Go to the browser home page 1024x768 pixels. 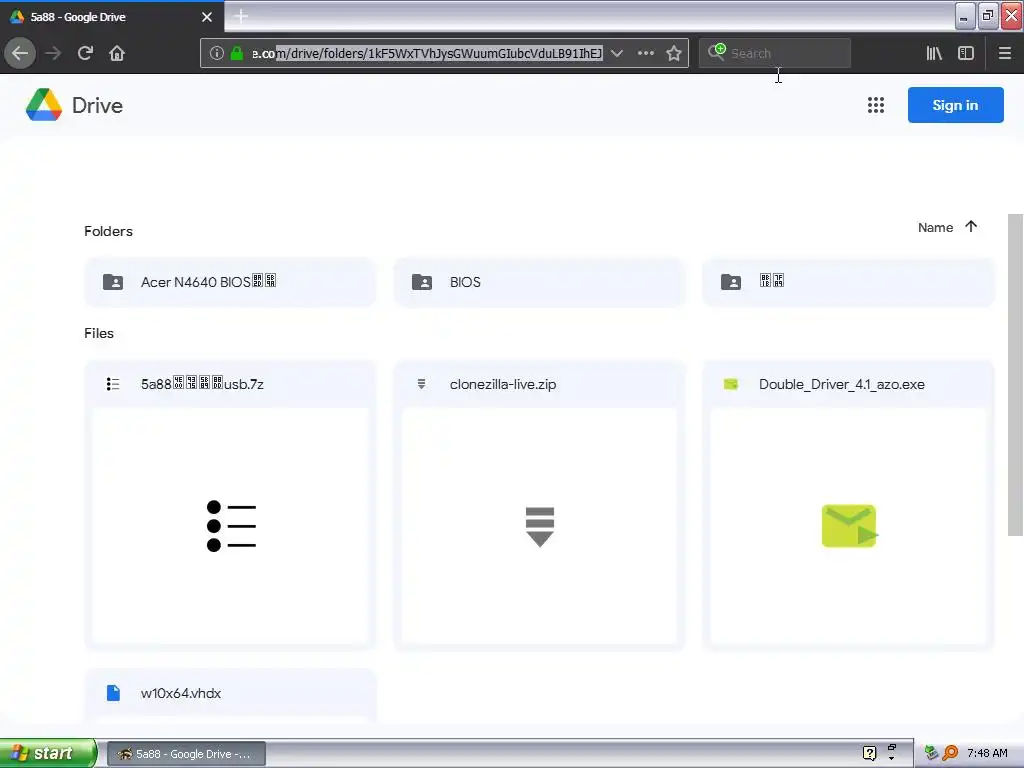[117, 53]
